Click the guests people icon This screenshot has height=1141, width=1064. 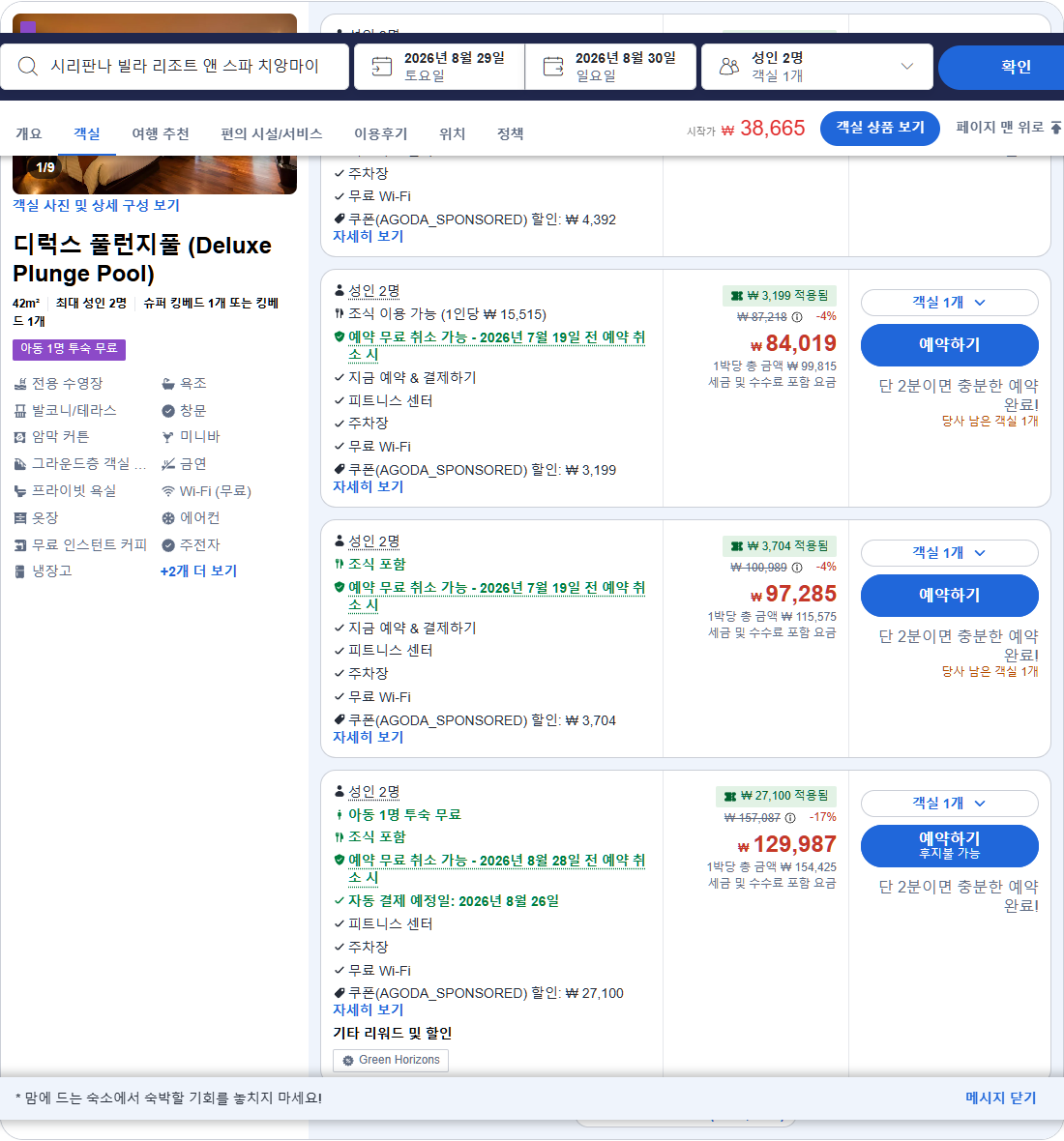[728, 66]
